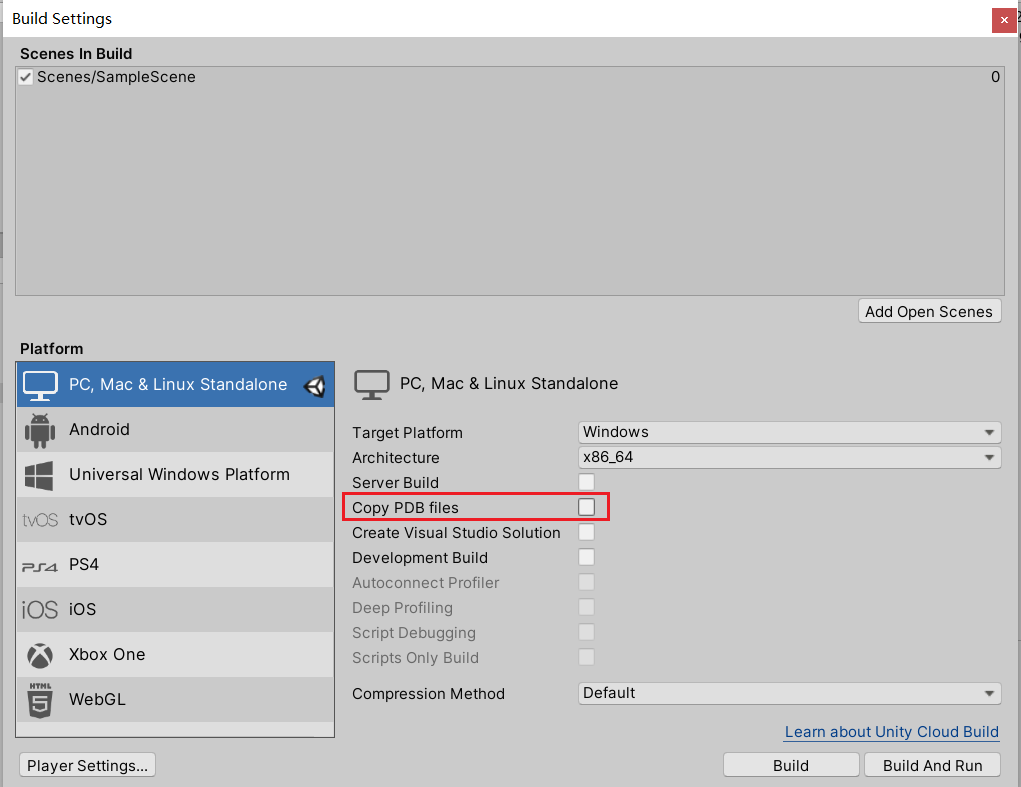
Task: Select Xbox One platform row
Action: [x=175, y=655]
